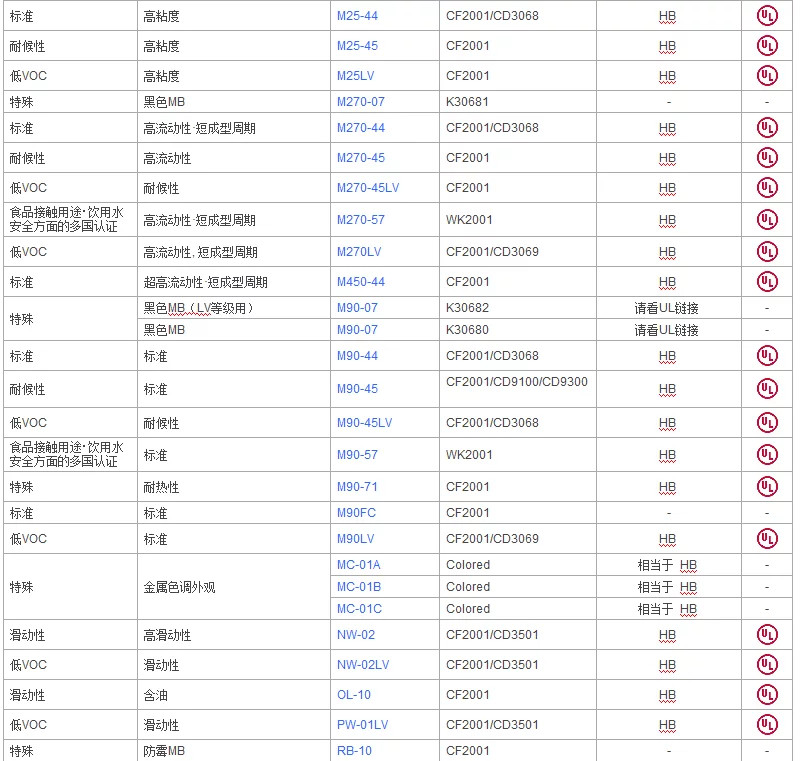Image resolution: width=800 pixels, height=761 pixels.
Task: Click 相当于 HB in the MC-01A row
Action: point(667,565)
